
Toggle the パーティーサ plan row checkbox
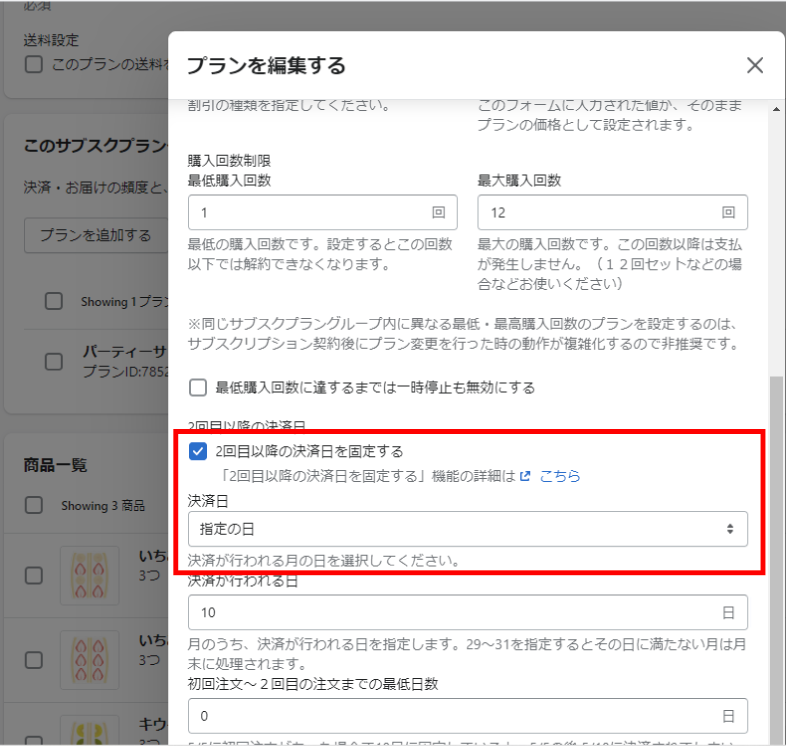click(54, 361)
